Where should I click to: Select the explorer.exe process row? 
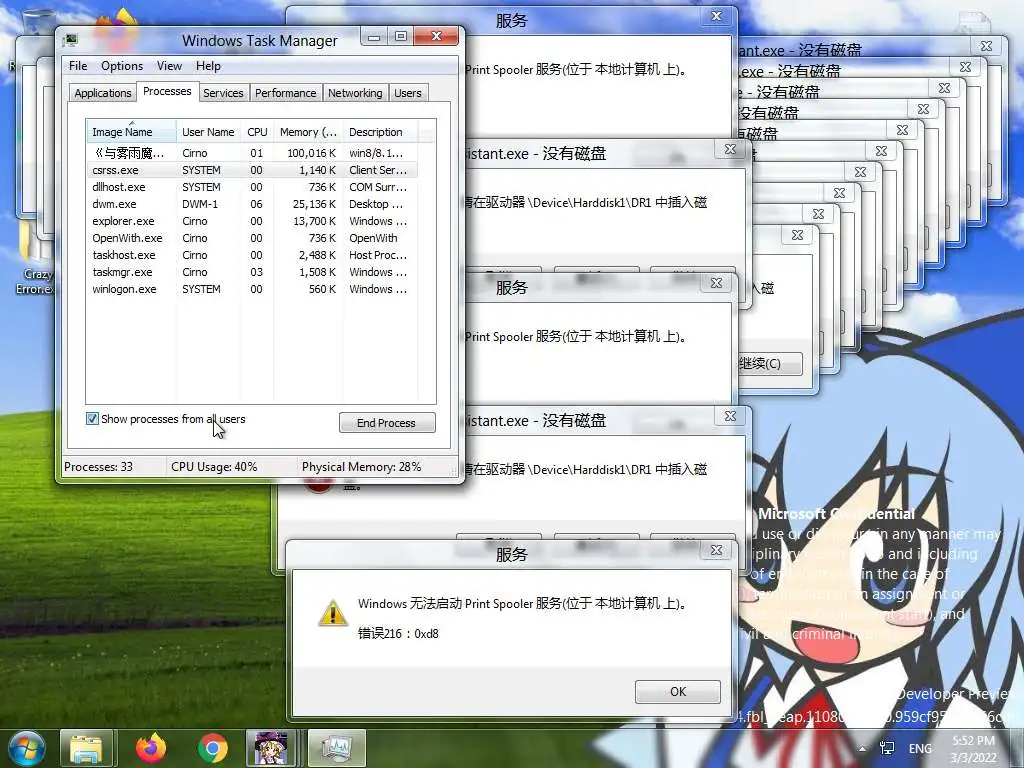click(252, 221)
